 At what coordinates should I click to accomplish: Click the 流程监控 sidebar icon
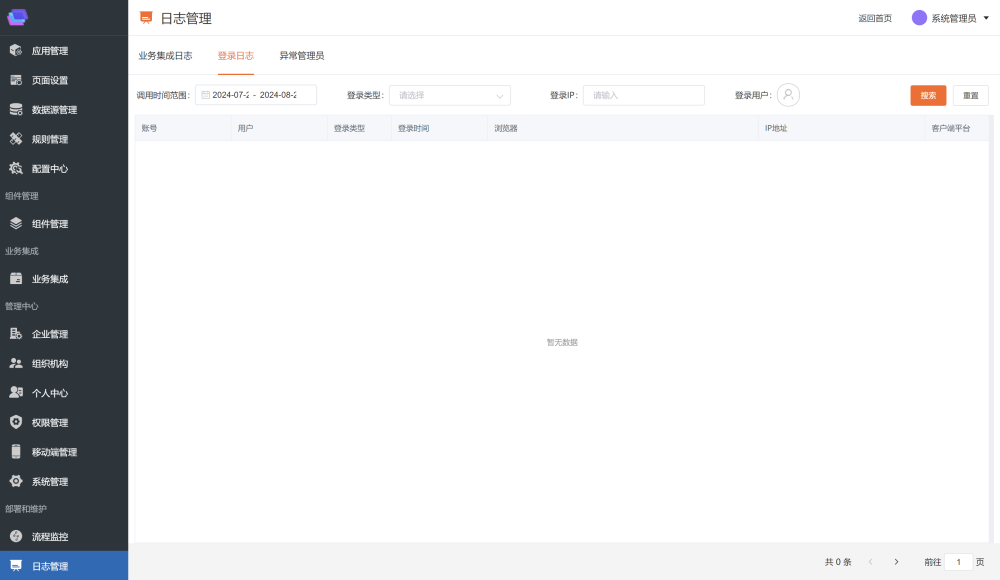tap(16, 537)
